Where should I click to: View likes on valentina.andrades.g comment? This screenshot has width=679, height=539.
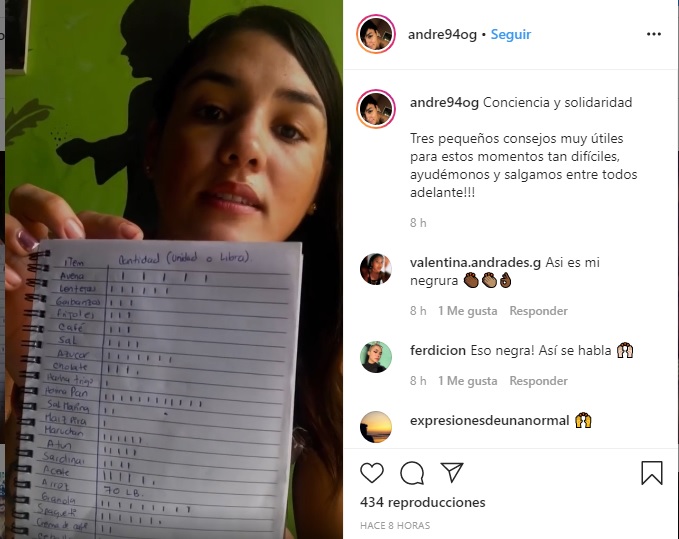(x=468, y=311)
